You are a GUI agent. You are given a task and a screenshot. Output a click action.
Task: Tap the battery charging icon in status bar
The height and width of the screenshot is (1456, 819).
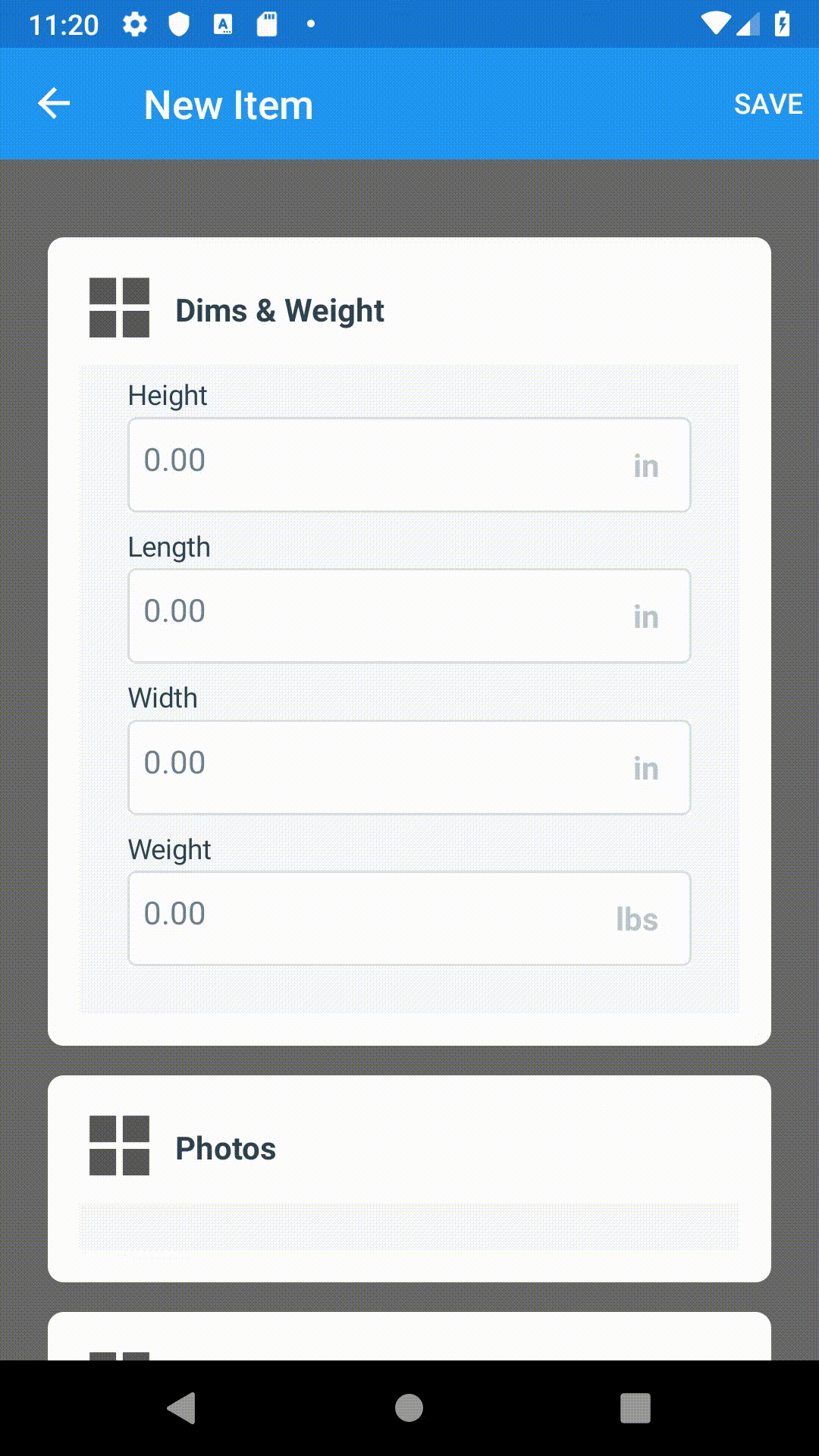(783, 23)
